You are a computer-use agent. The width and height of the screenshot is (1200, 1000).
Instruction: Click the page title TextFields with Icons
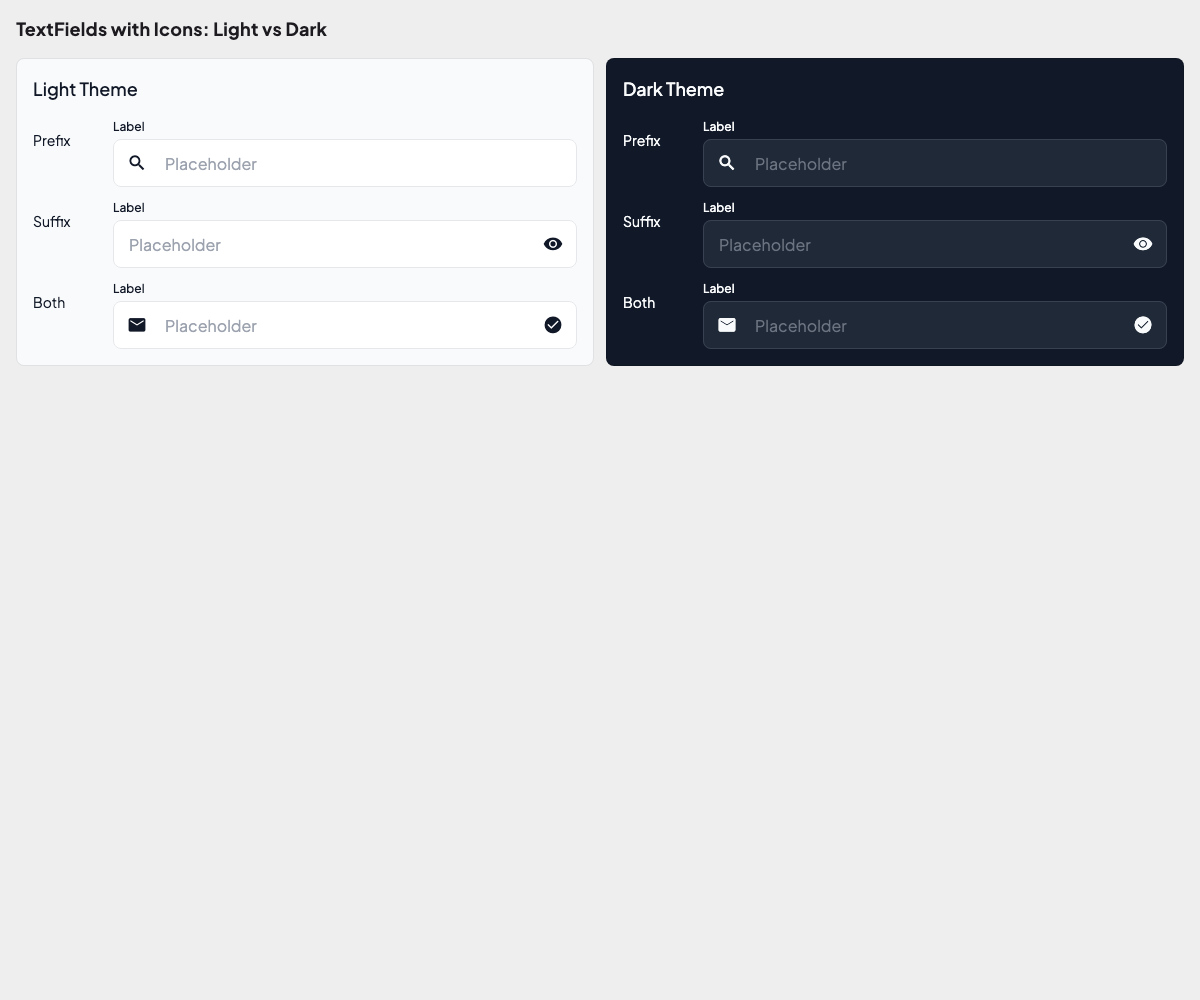click(x=171, y=29)
